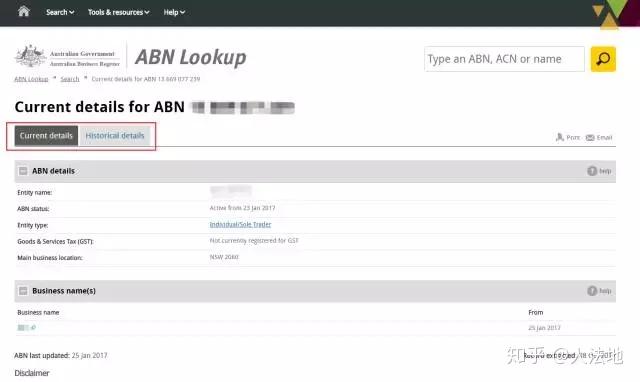
Task: Click the ABN Lookup site title
Action: 191,57
